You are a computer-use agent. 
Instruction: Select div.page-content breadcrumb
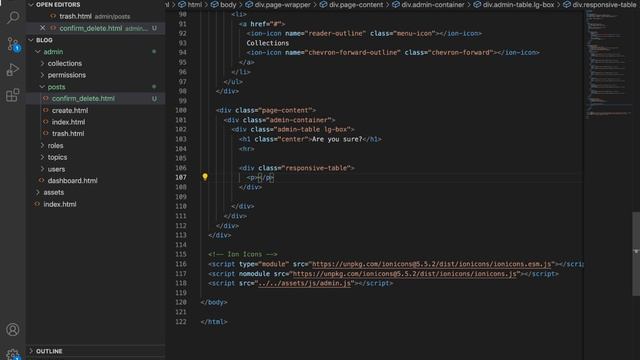coord(356,5)
